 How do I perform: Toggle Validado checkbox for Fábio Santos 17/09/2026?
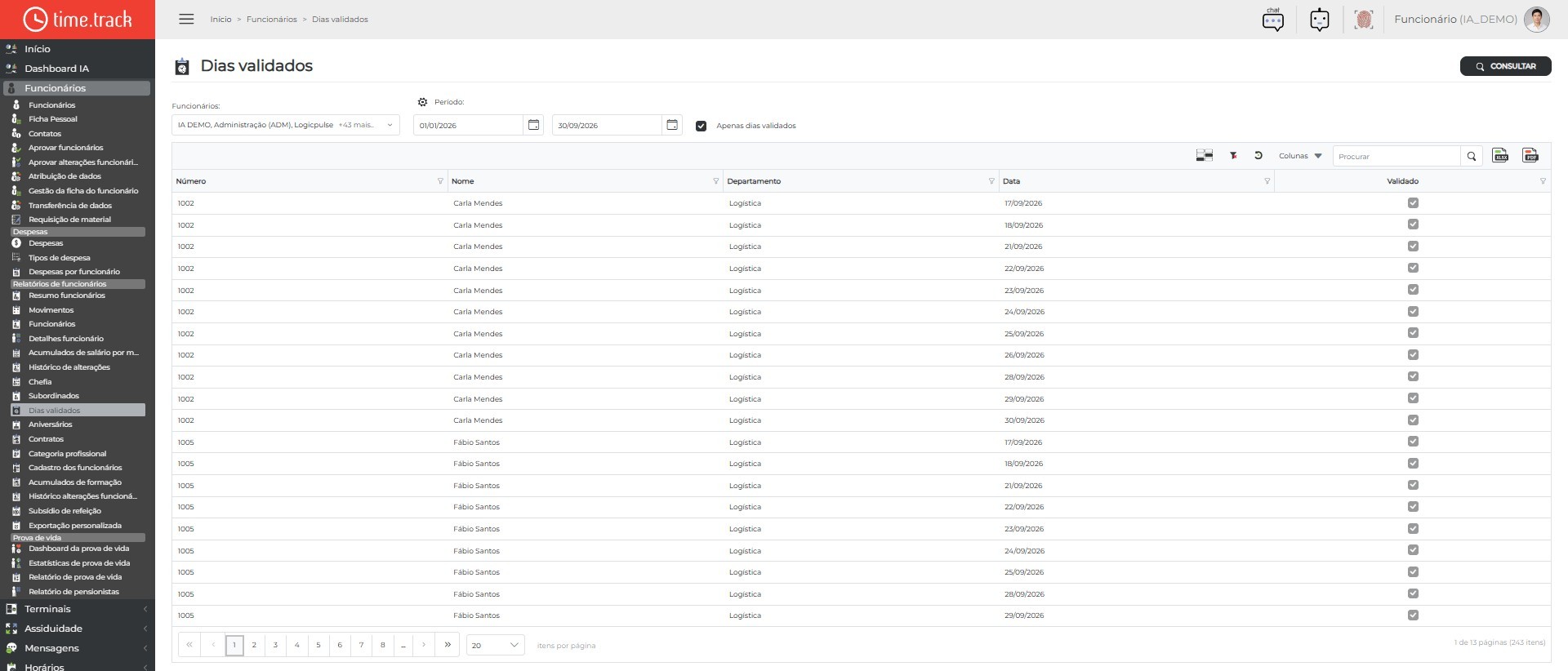[x=1413, y=442]
